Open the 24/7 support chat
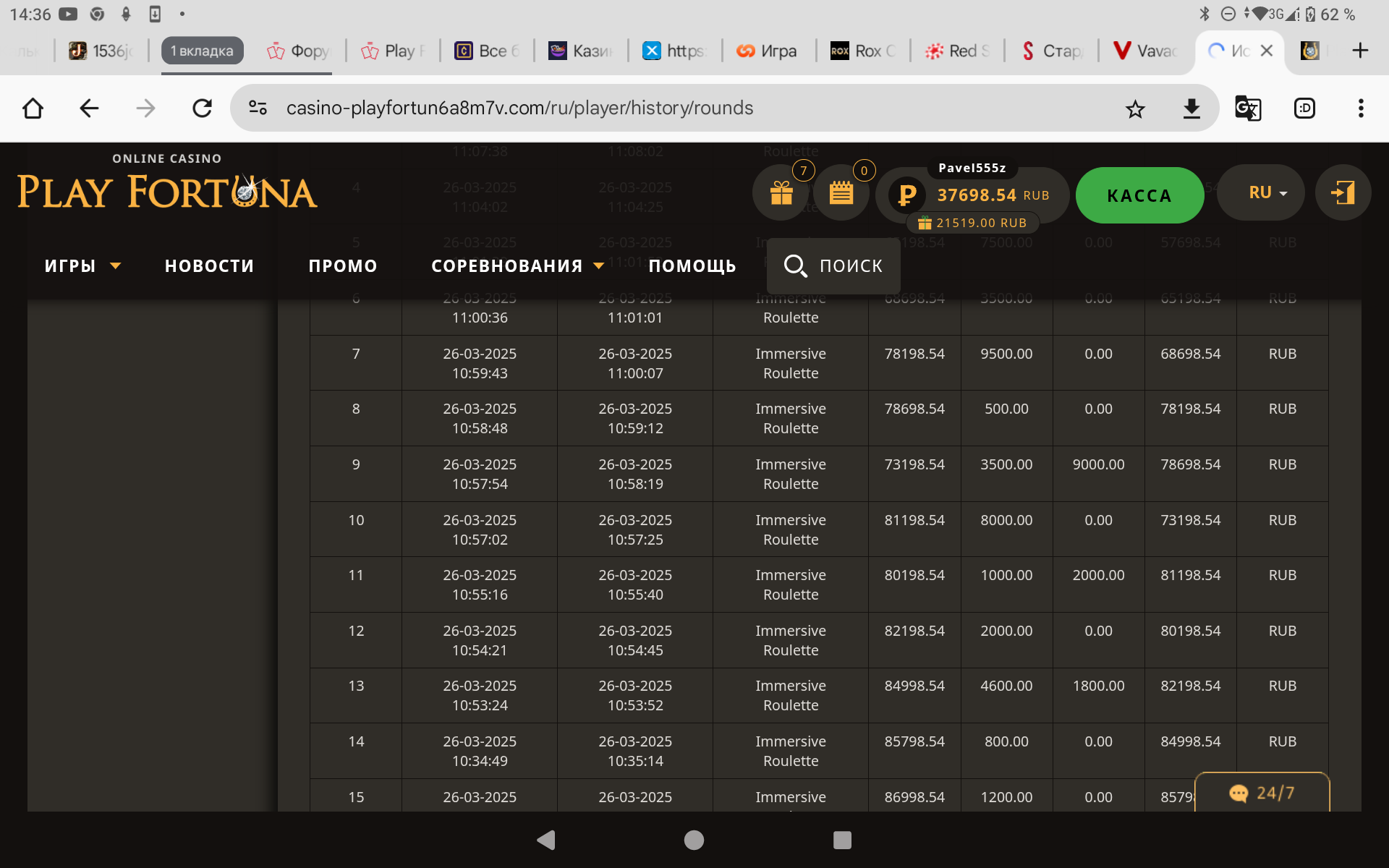 pos(1262,793)
